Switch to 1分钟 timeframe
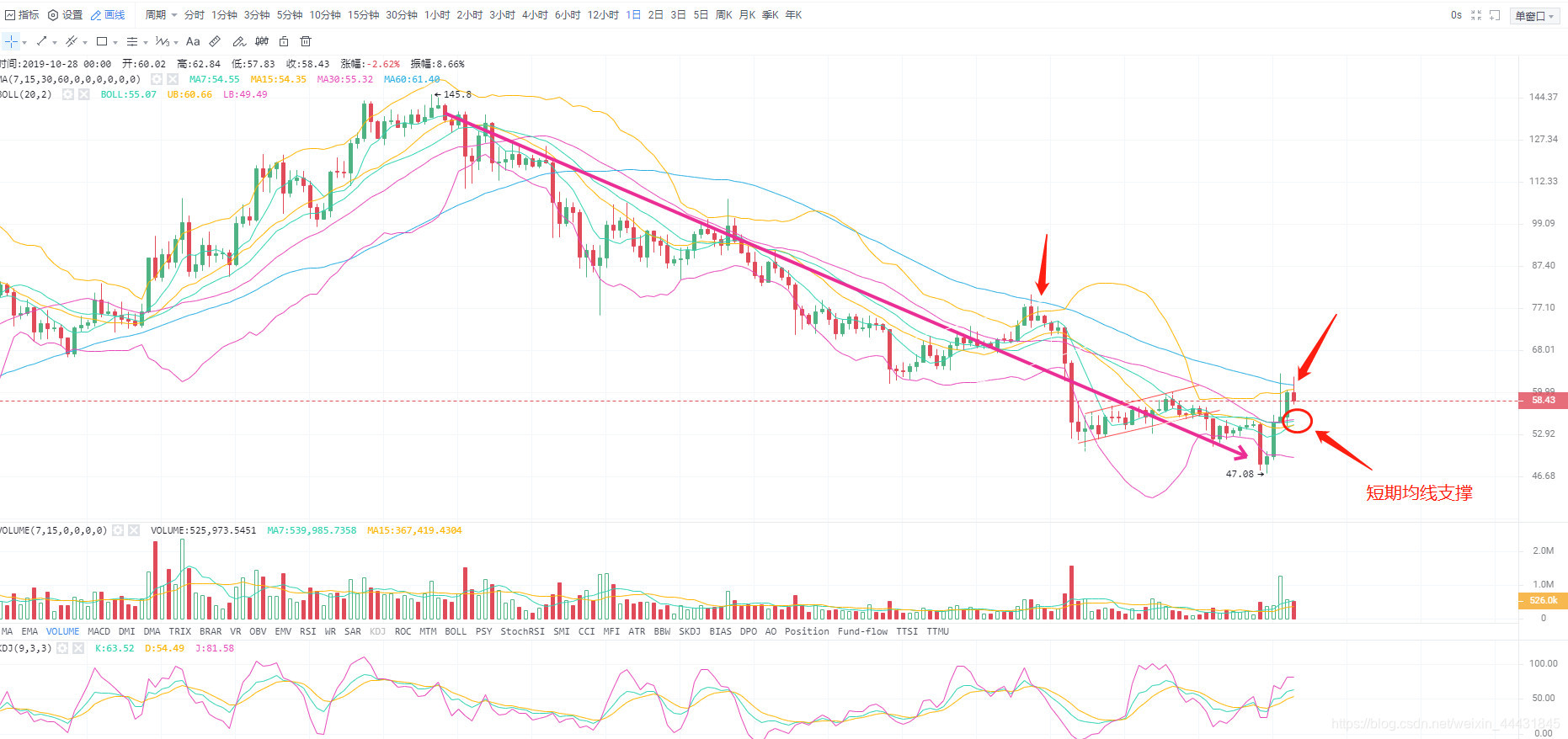Screen dimensions: 1568x739 [224, 15]
